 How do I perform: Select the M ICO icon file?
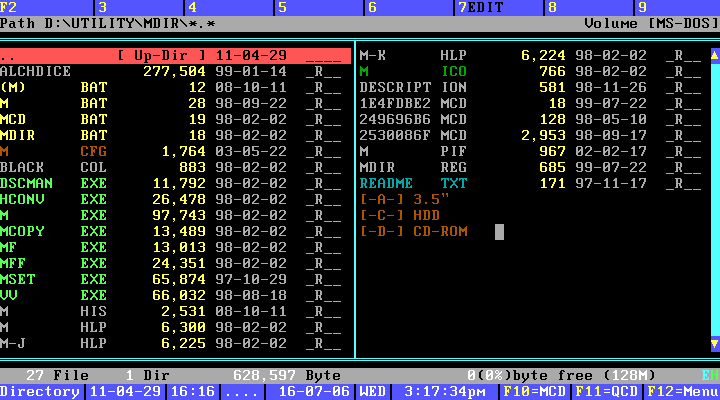533,72
